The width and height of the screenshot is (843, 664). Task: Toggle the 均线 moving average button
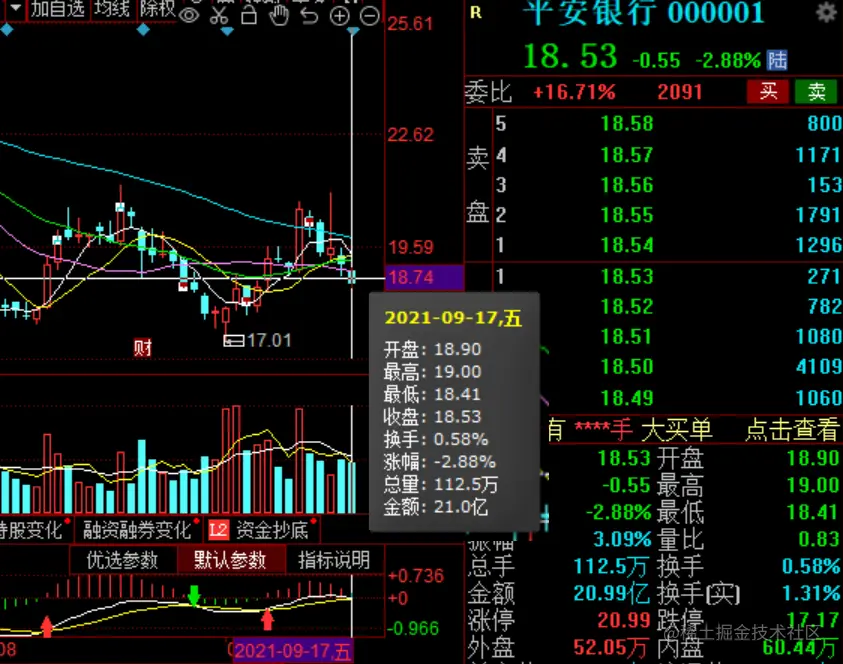112,9
